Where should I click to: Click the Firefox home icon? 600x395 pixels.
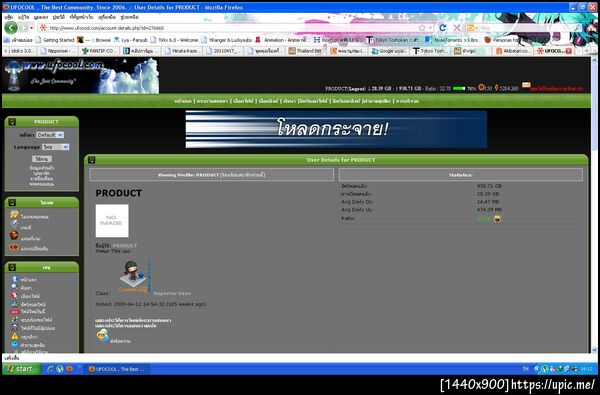(x=591, y=28)
